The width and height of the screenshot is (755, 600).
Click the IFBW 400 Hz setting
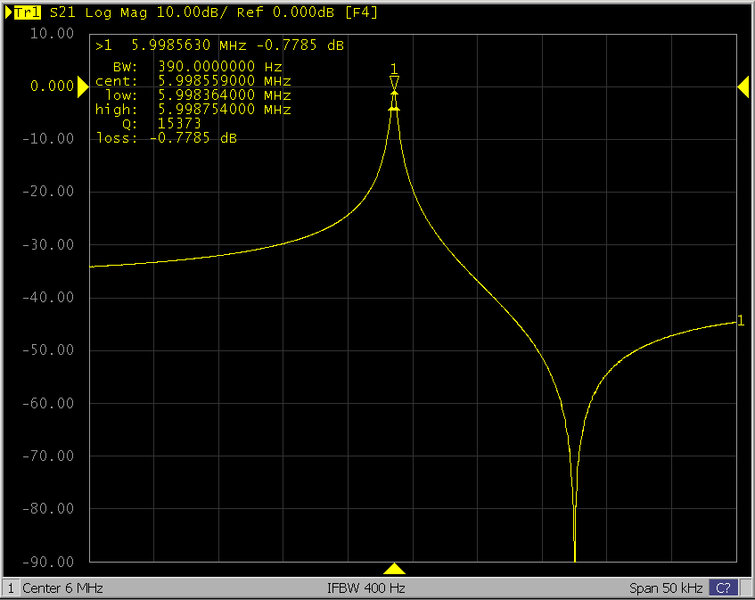point(365,588)
